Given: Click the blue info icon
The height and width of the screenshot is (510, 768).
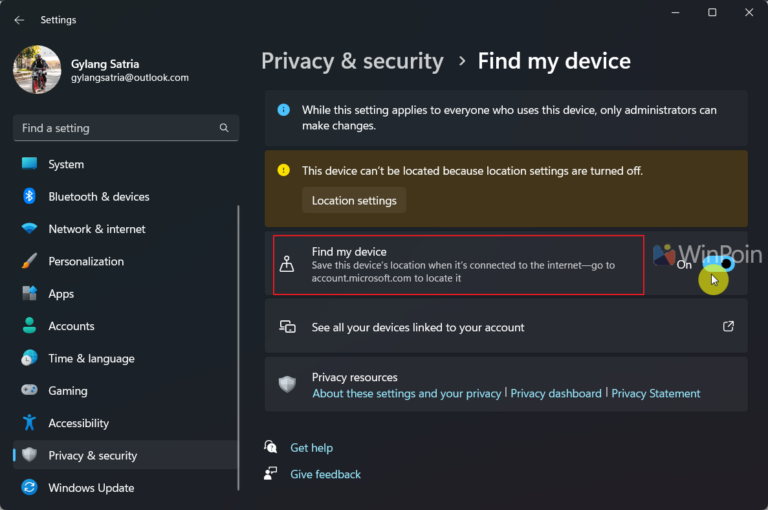Looking at the screenshot, I should 284,110.
